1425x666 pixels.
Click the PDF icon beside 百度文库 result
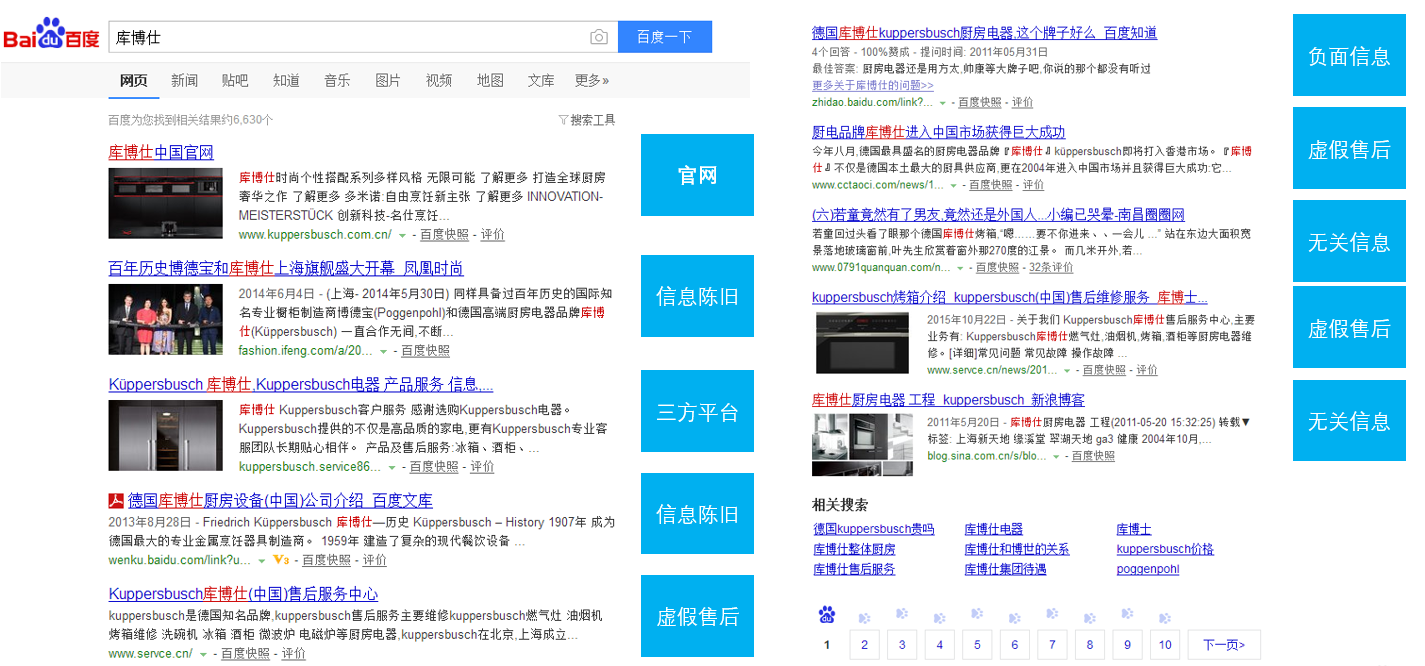tap(116, 500)
